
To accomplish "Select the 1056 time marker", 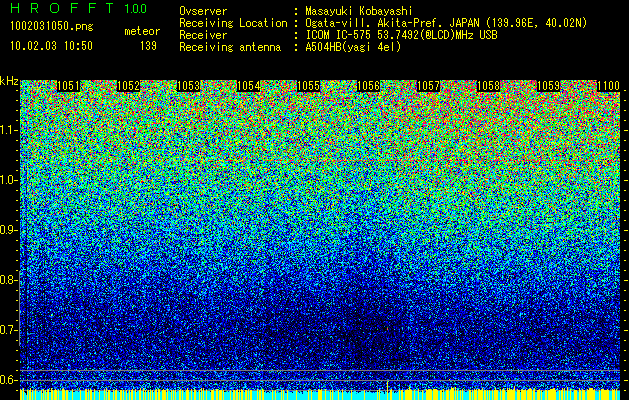I will click(368, 86).
